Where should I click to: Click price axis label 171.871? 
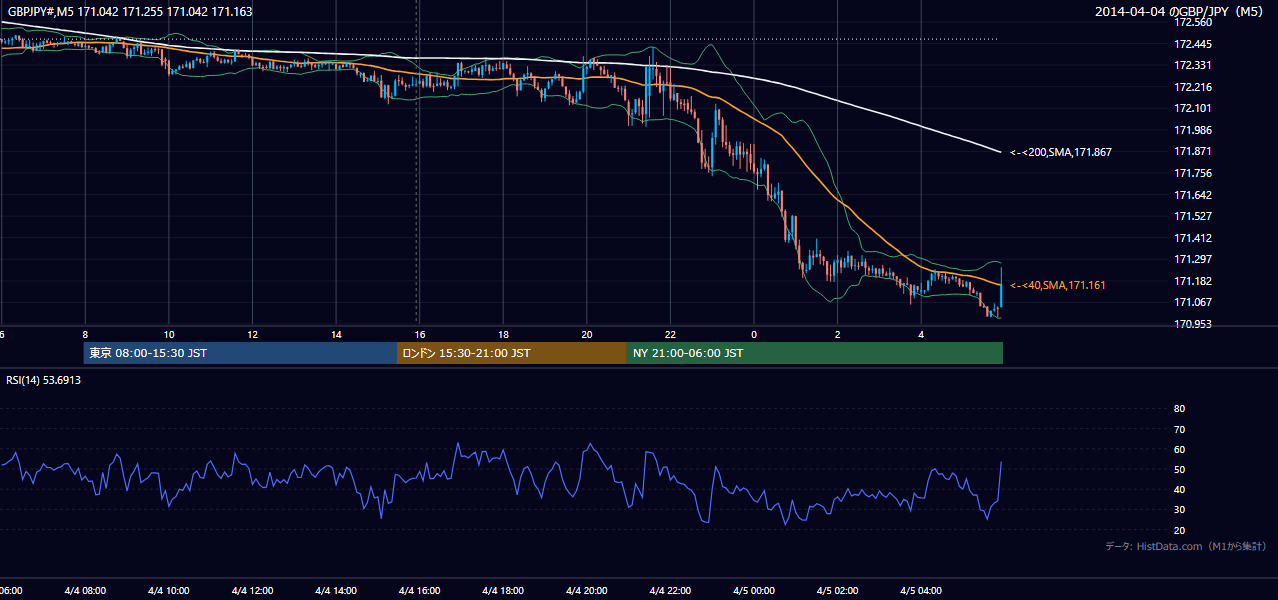[x=1192, y=151]
